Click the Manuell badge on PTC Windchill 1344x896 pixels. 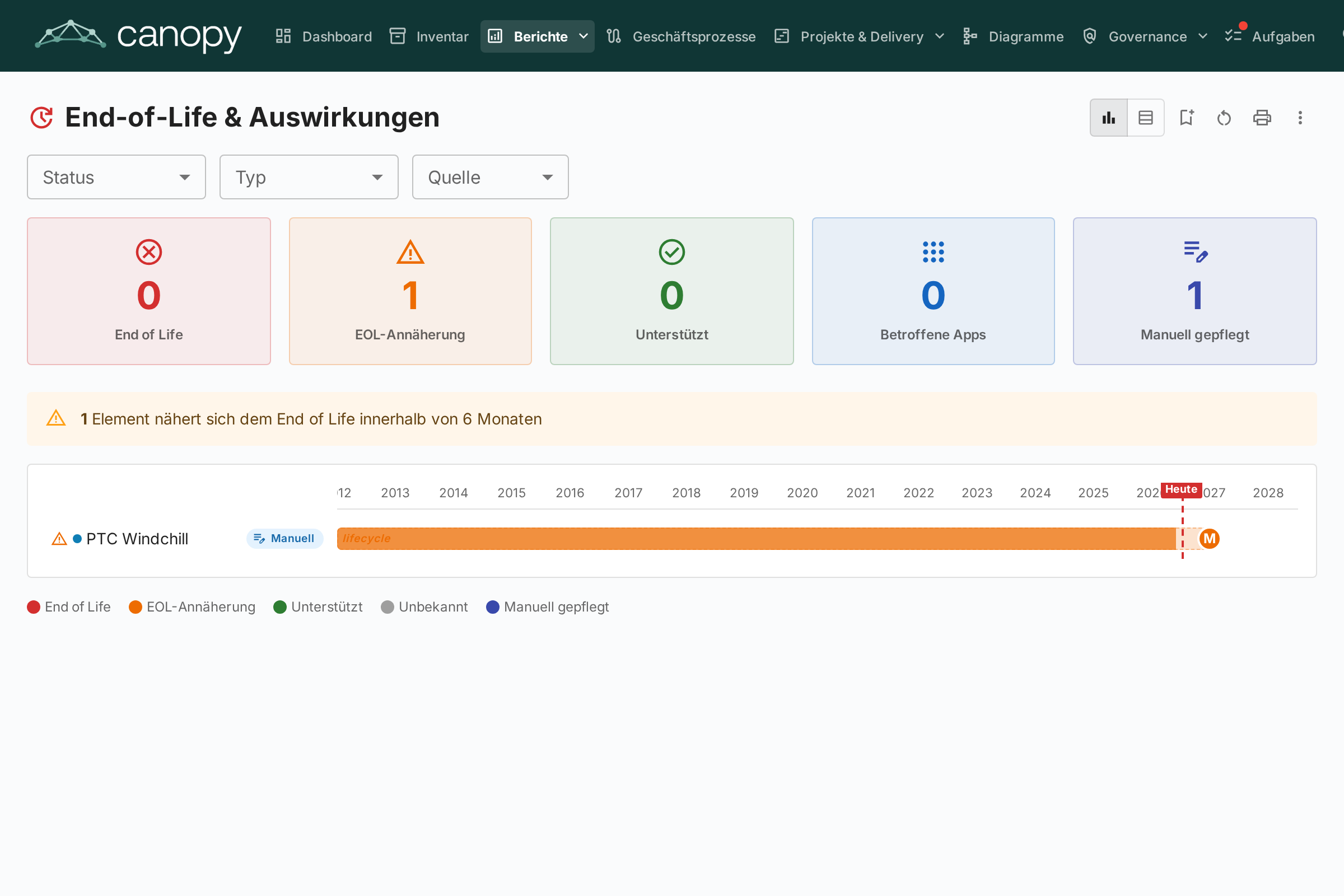click(x=284, y=538)
